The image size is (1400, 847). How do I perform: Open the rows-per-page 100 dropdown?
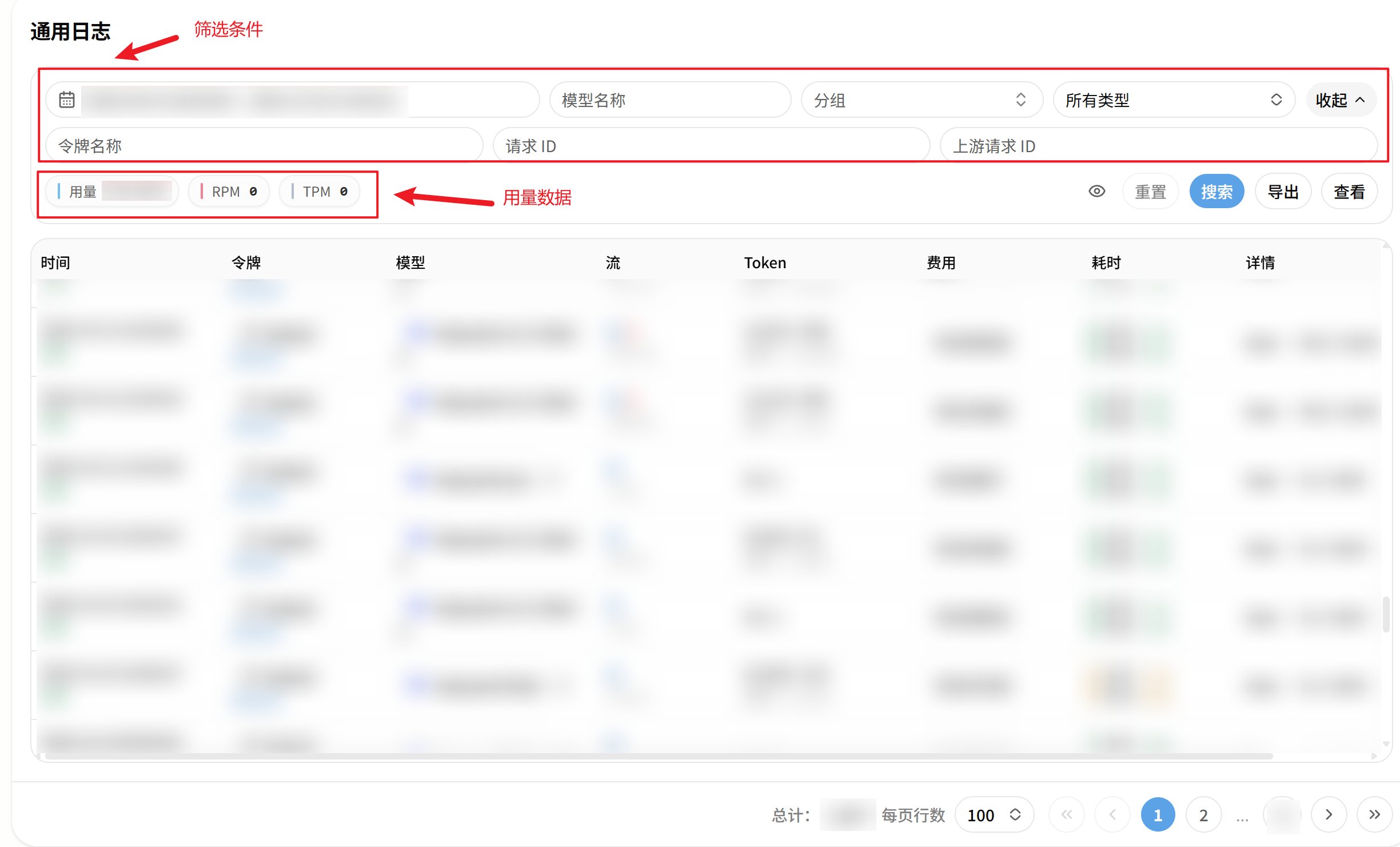pyautogui.click(x=994, y=814)
